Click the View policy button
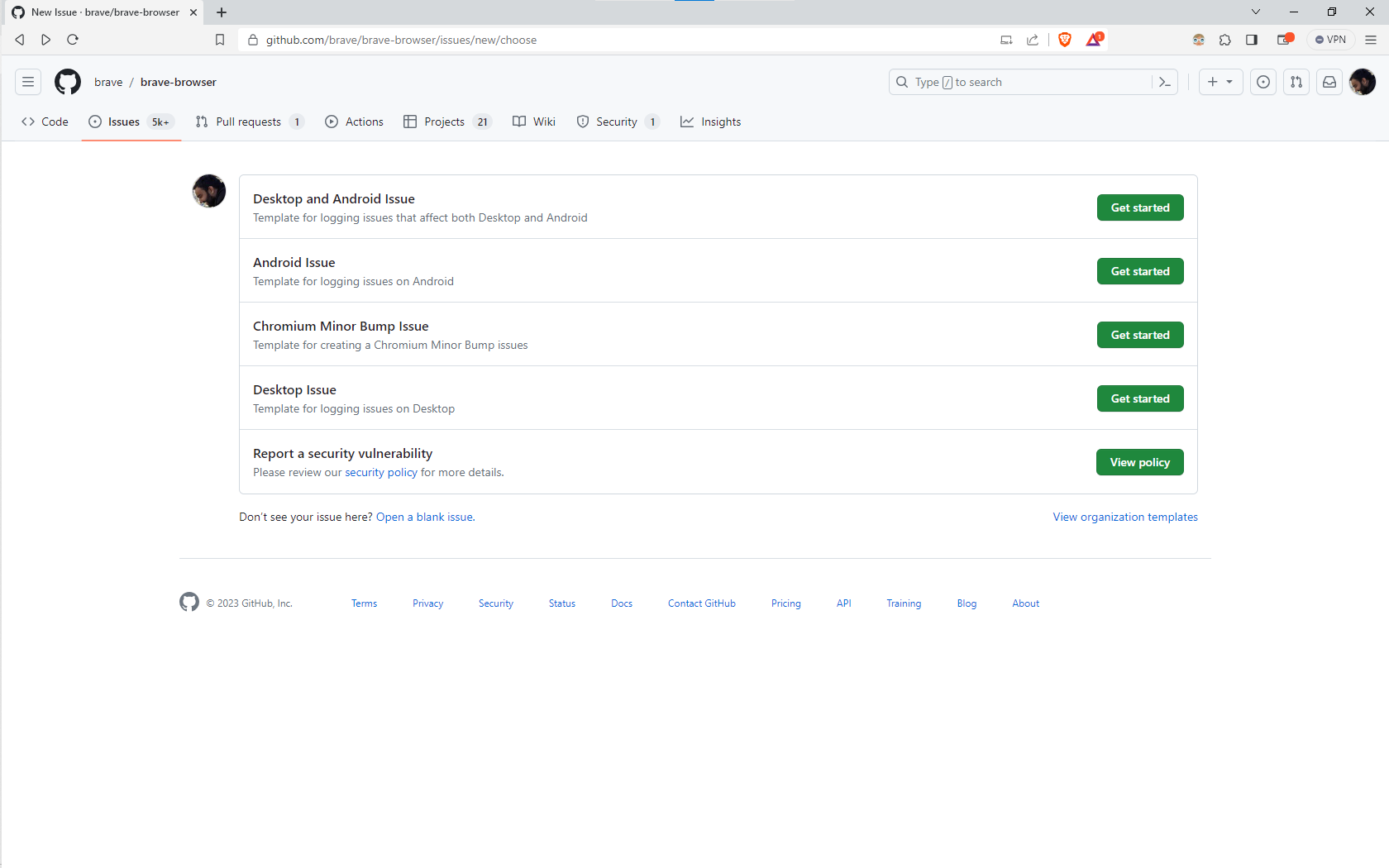The width and height of the screenshot is (1389, 868). point(1140,462)
